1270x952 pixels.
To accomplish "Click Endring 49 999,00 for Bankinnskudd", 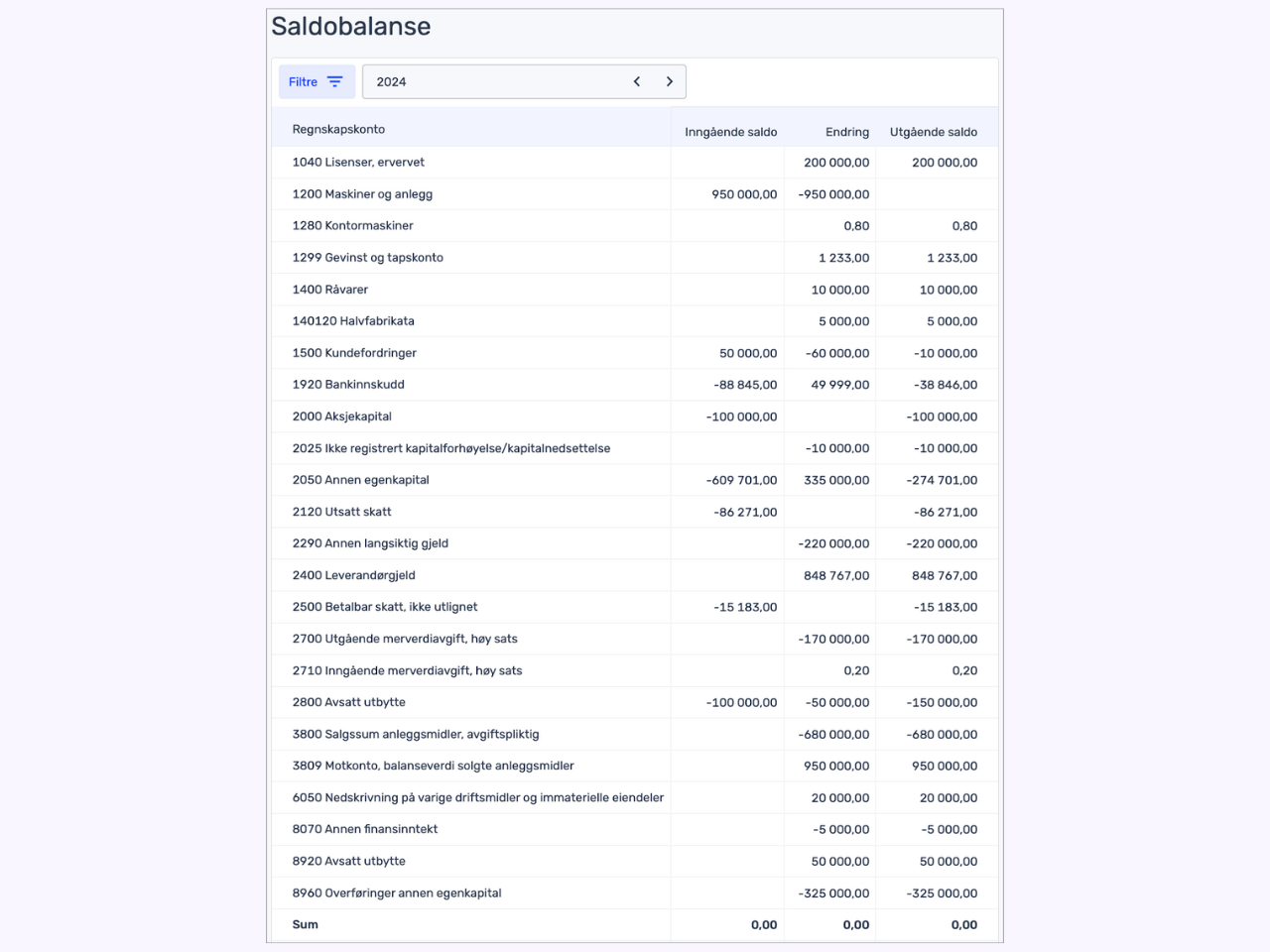I will click(840, 385).
